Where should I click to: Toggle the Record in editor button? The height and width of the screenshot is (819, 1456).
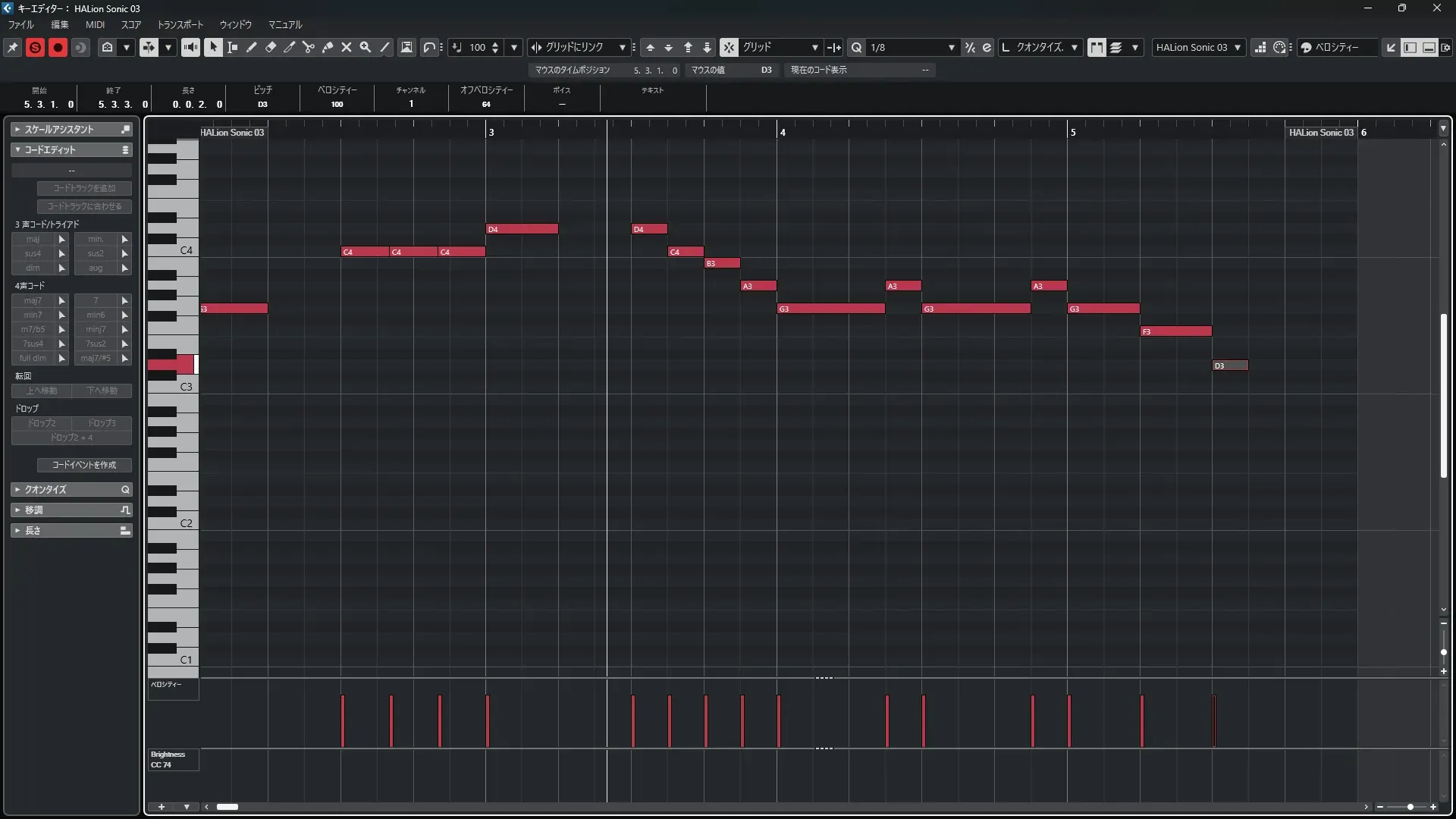pos(58,47)
